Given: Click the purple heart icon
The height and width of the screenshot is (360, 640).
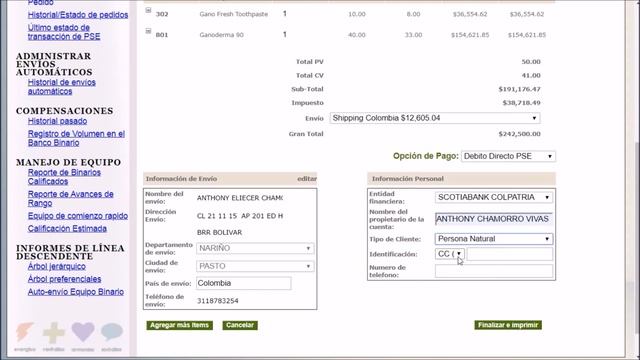Looking at the screenshot, I should 83,332.
